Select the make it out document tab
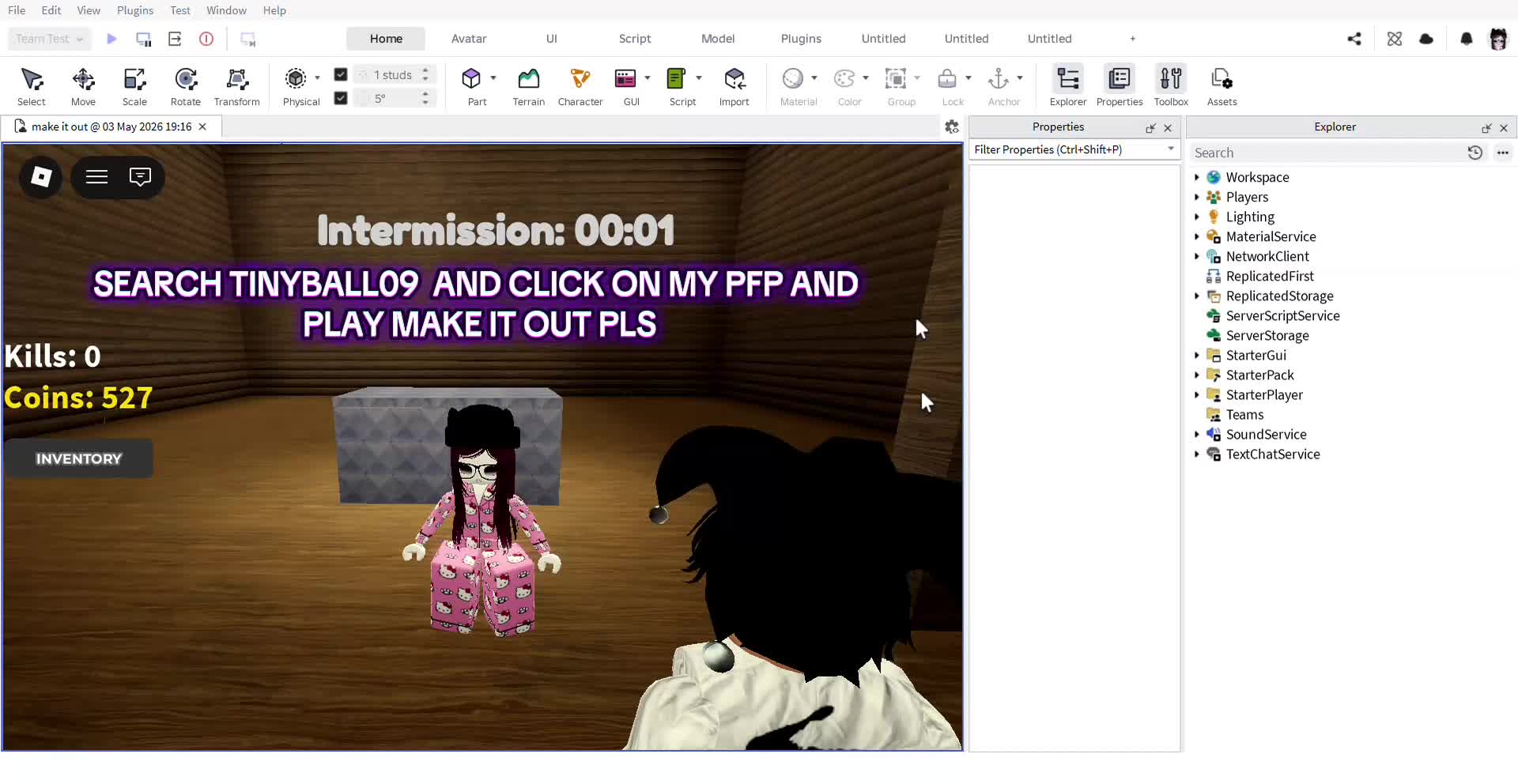 (x=111, y=126)
